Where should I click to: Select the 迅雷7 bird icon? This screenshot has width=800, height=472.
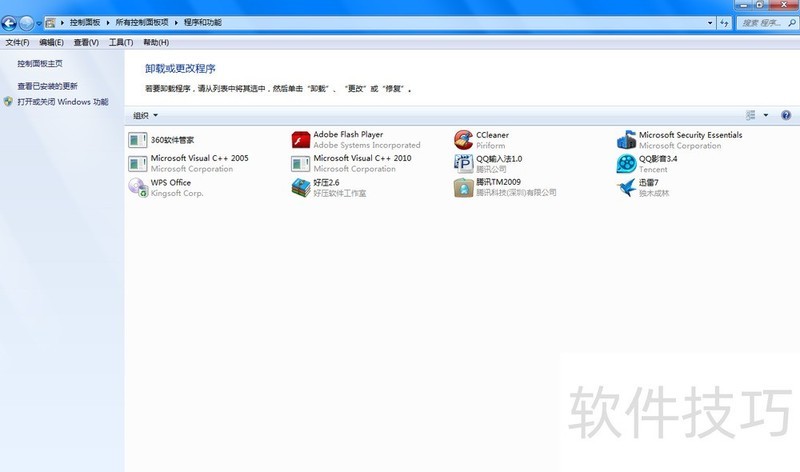(626, 187)
